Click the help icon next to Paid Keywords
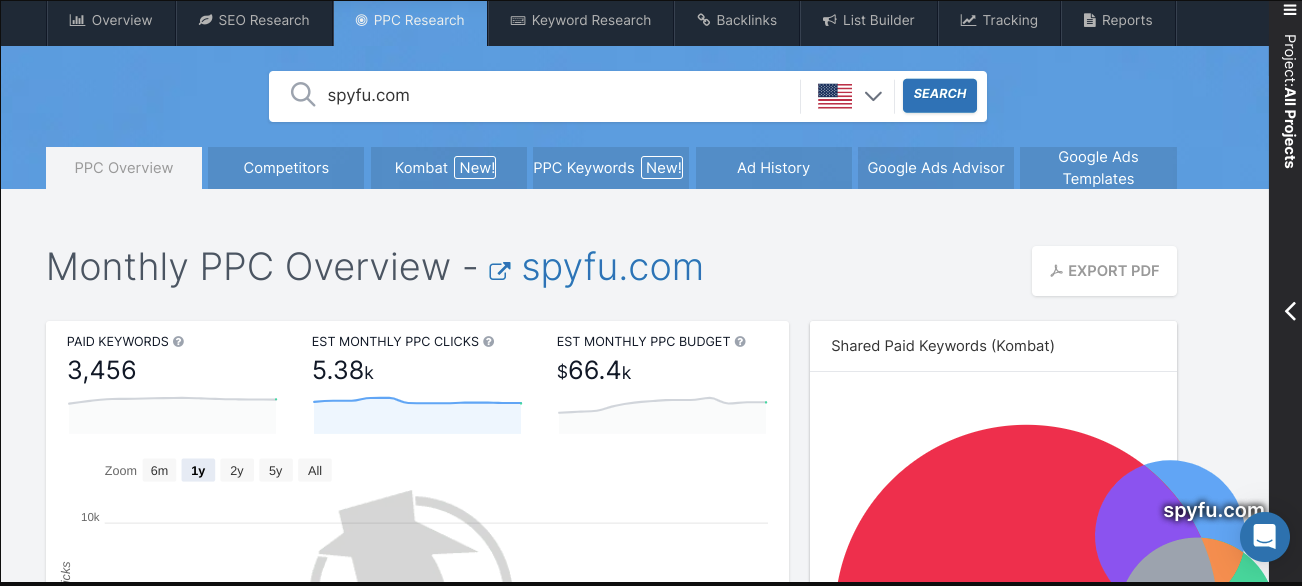The height and width of the screenshot is (586, 1302). point(178,341)
